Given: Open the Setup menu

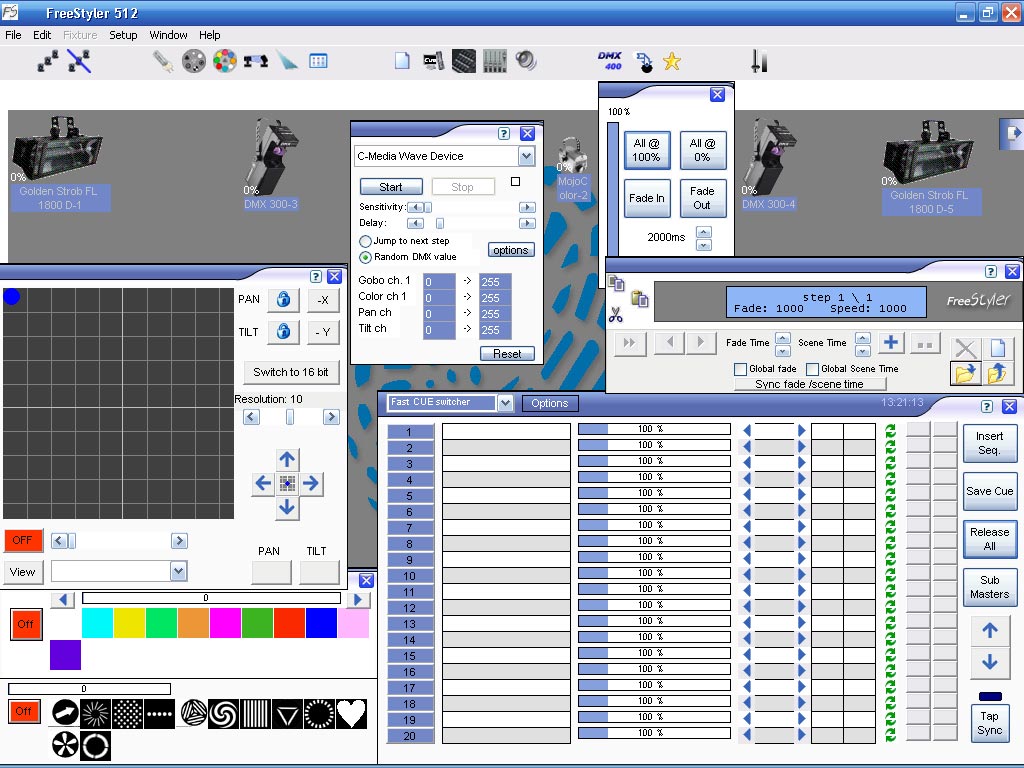Looking at the screenshot, I should (123, 35).
